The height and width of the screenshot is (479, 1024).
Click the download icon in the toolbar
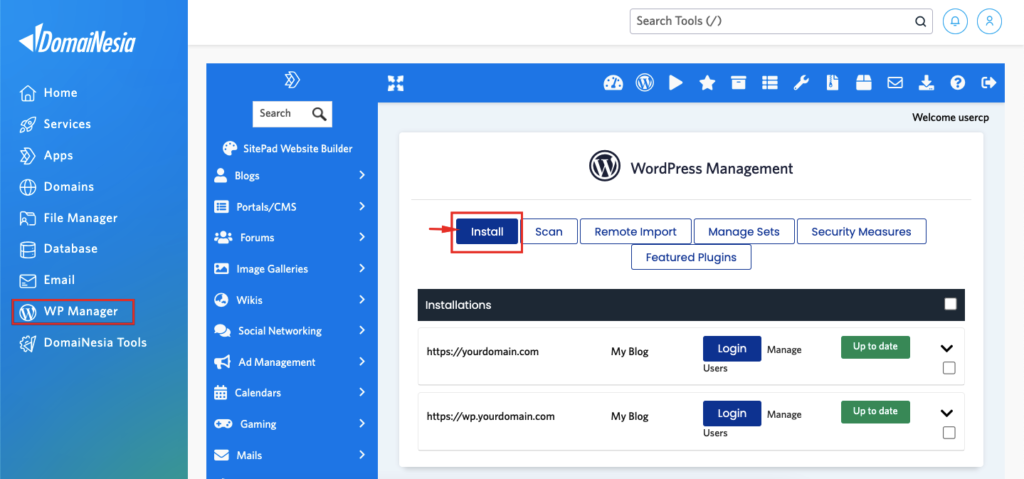coord(926,82)
